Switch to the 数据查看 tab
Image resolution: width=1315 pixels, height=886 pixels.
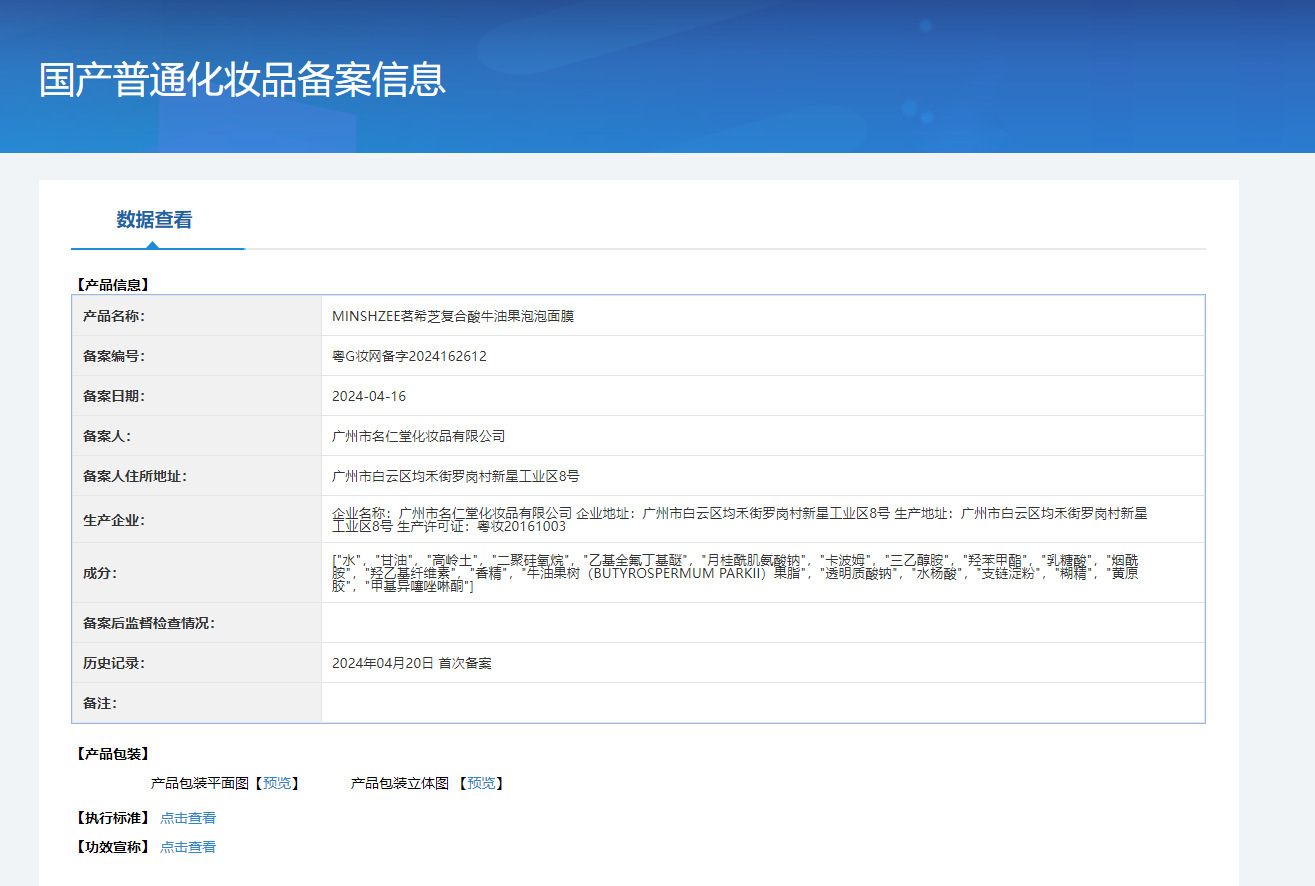[x=154, y=220]
